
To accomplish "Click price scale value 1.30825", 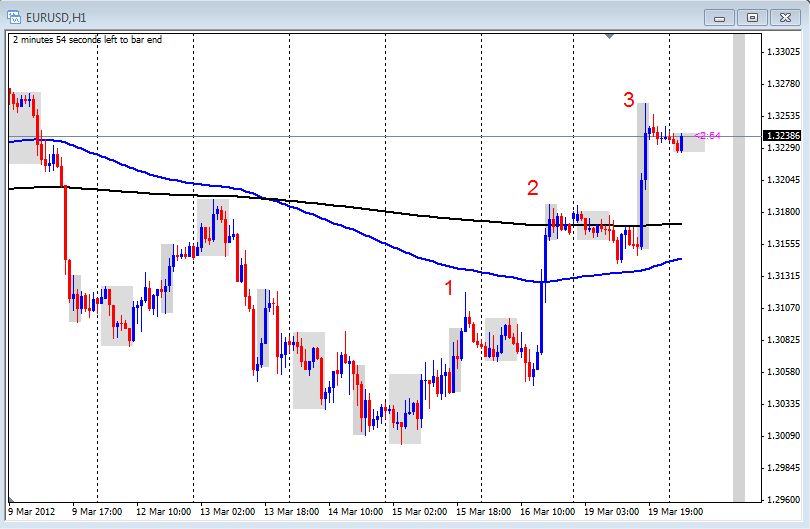I will [783, 340].
